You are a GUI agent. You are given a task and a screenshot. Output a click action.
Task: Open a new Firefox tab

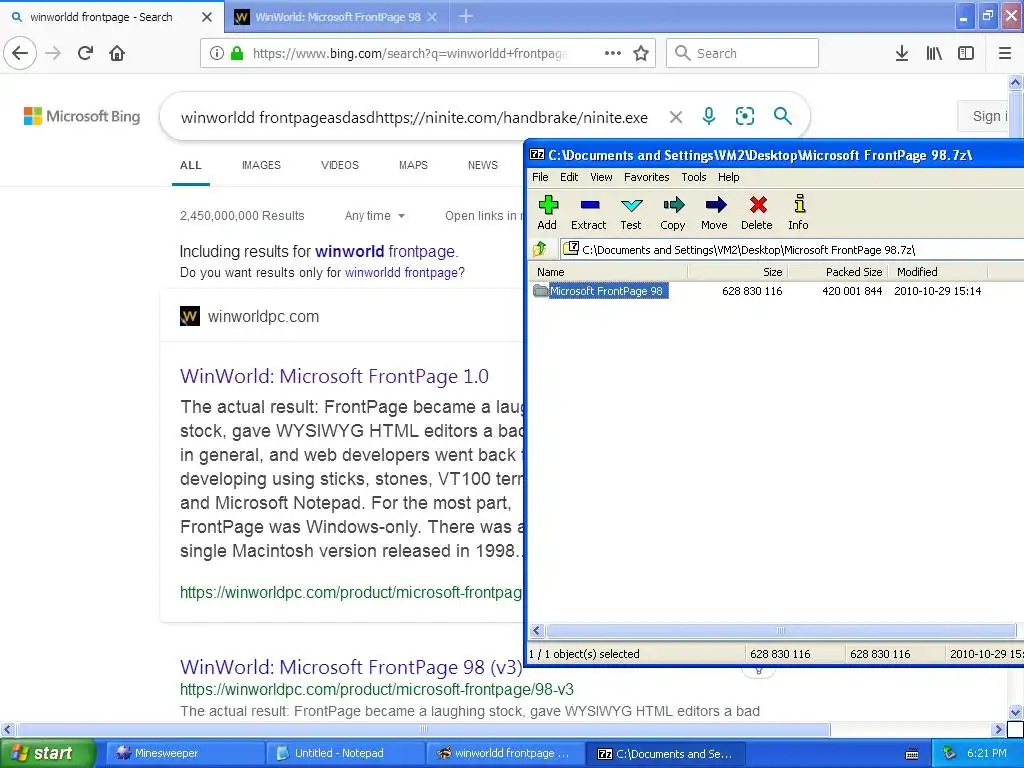466,16
